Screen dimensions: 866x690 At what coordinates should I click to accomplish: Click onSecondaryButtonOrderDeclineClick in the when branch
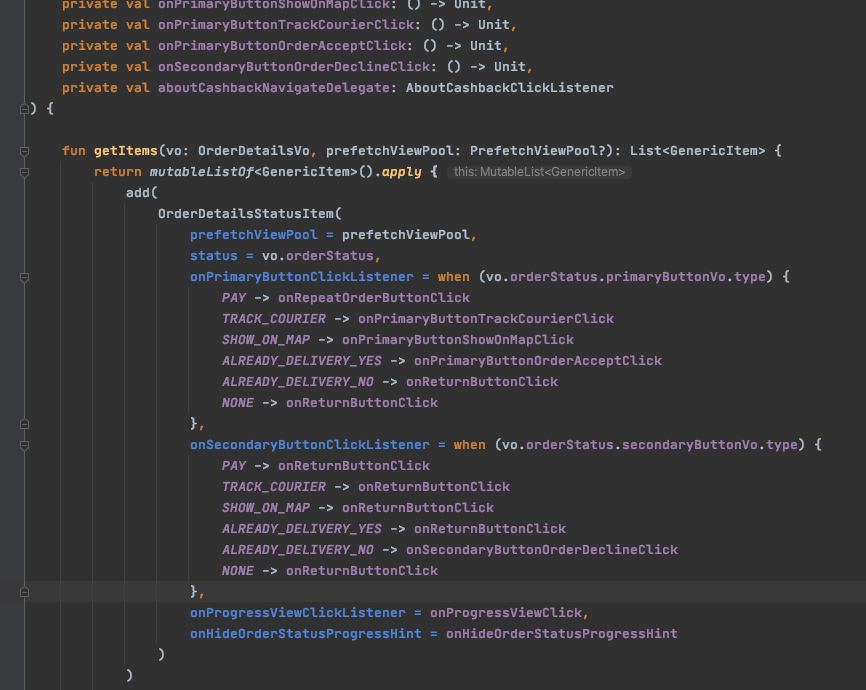point(542,550)
